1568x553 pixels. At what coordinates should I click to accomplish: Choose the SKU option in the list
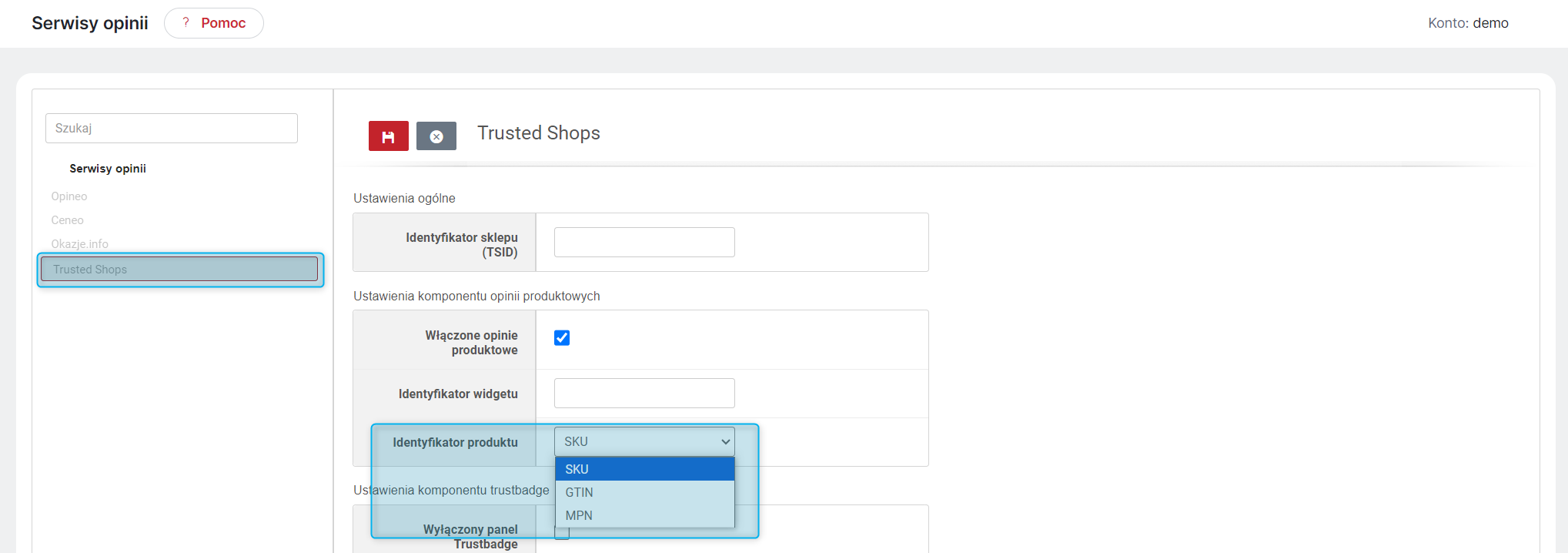pyautogui.click(x=645, y=469)
